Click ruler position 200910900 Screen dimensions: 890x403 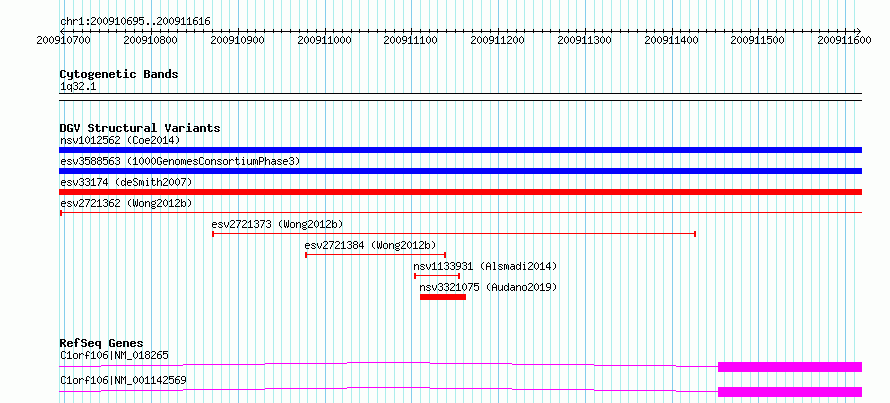click(237, 40)
